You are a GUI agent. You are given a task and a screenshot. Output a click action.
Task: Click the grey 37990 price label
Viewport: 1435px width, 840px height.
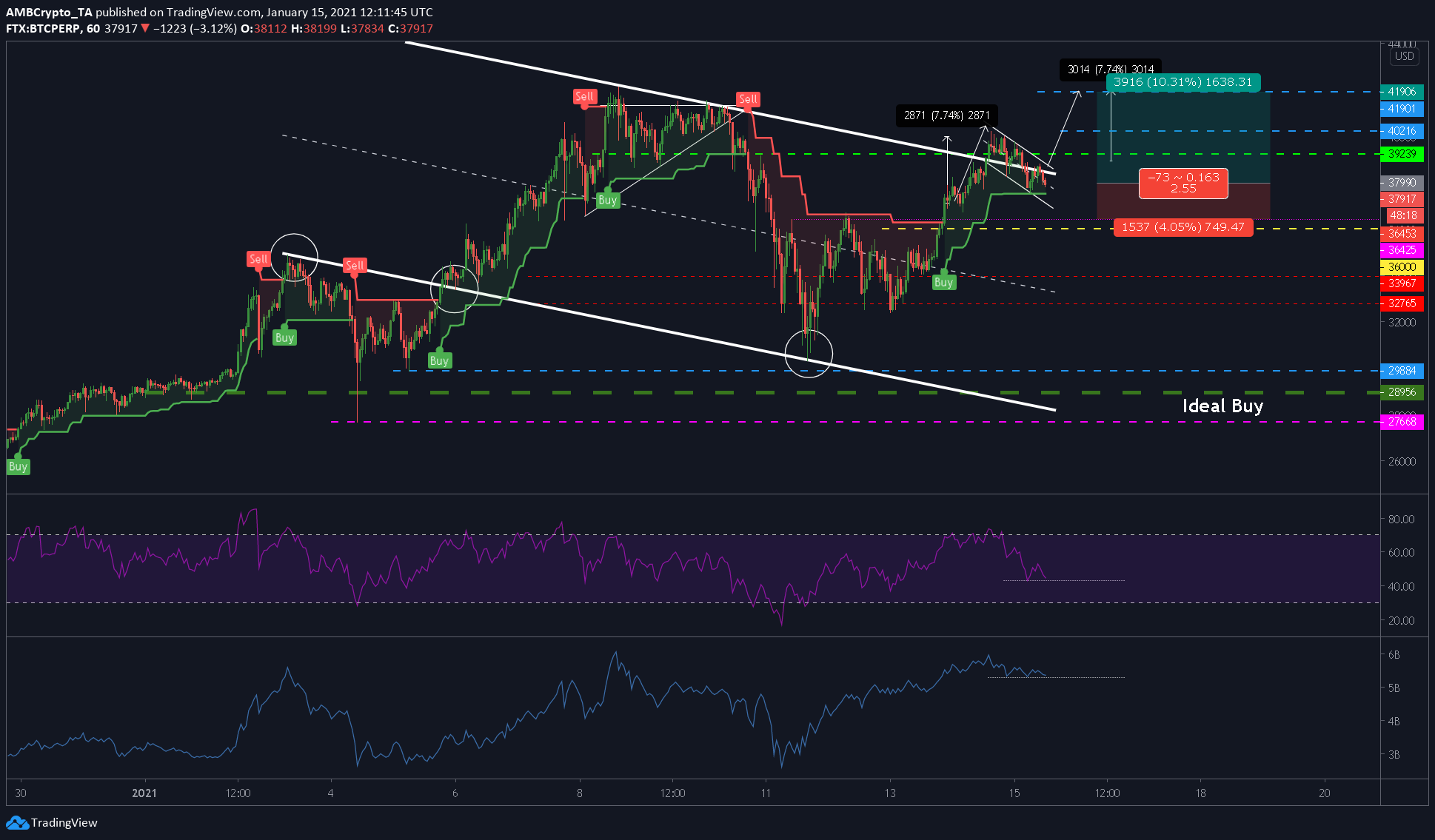point(1402,182)
